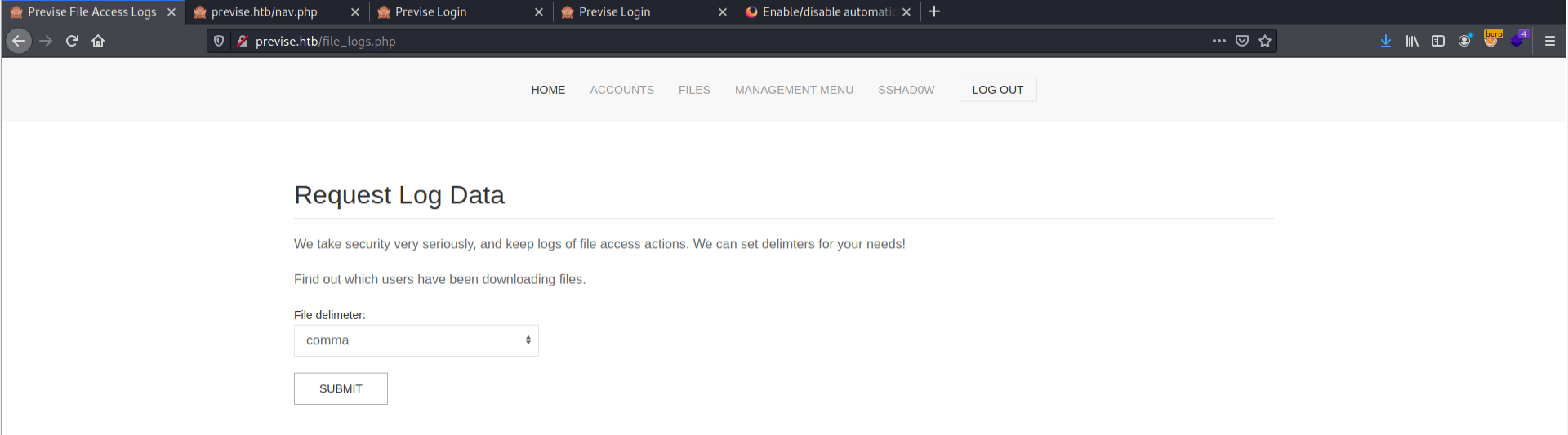Image resolution: width=1568 pixels, height=435 pixels.
Task: Expand the File delimeter comma dropdown
Action: tap(416, 340)
